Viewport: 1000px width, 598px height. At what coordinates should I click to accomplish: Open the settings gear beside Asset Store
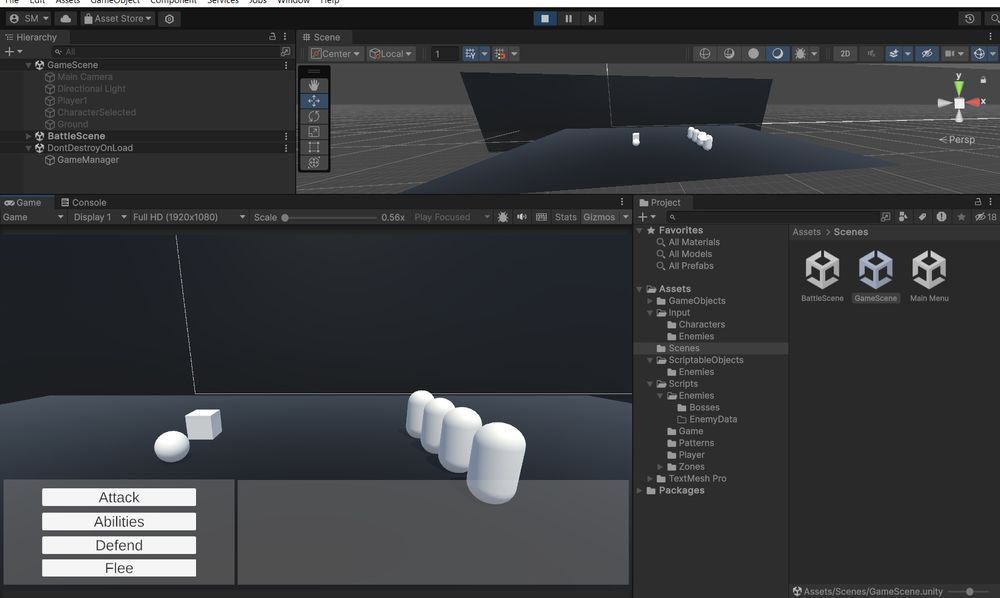(x=169, y=18)
